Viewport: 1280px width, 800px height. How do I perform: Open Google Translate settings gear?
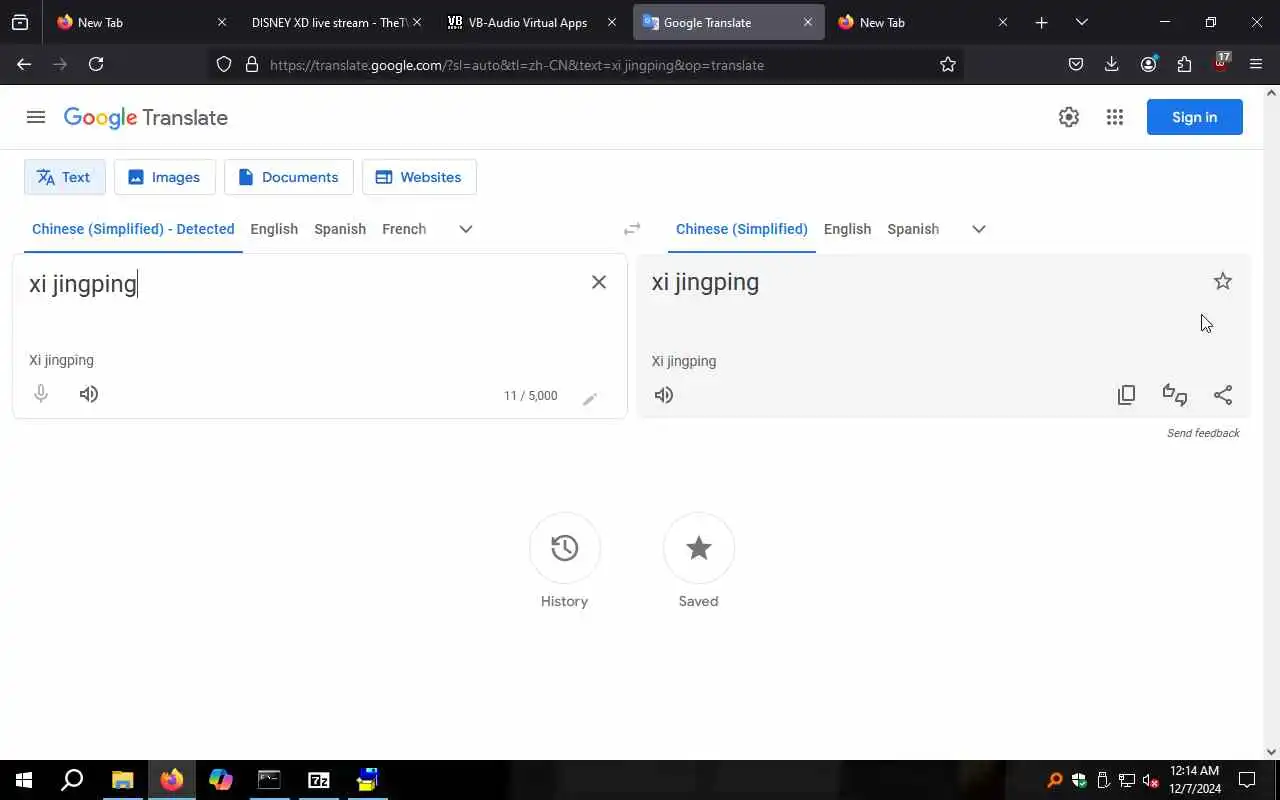pyautogui.click(x=1069, y=117)
